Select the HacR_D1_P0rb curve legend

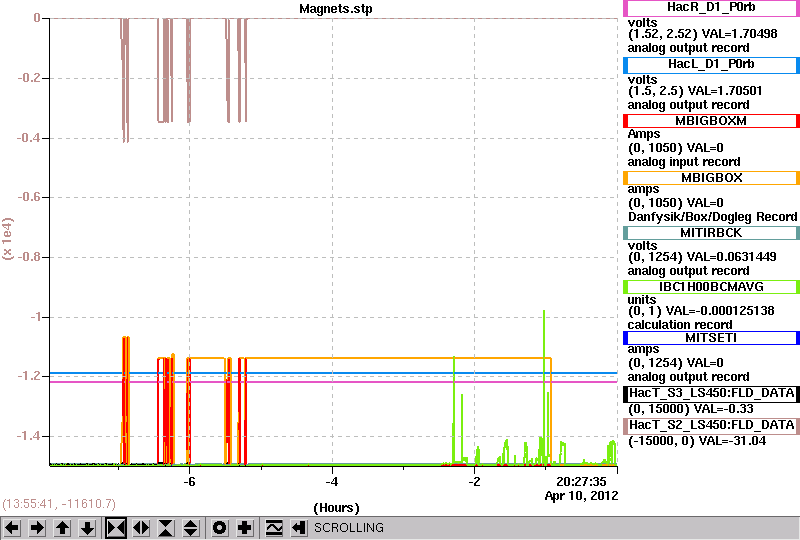pyautogui.click(x=711, y=8)
